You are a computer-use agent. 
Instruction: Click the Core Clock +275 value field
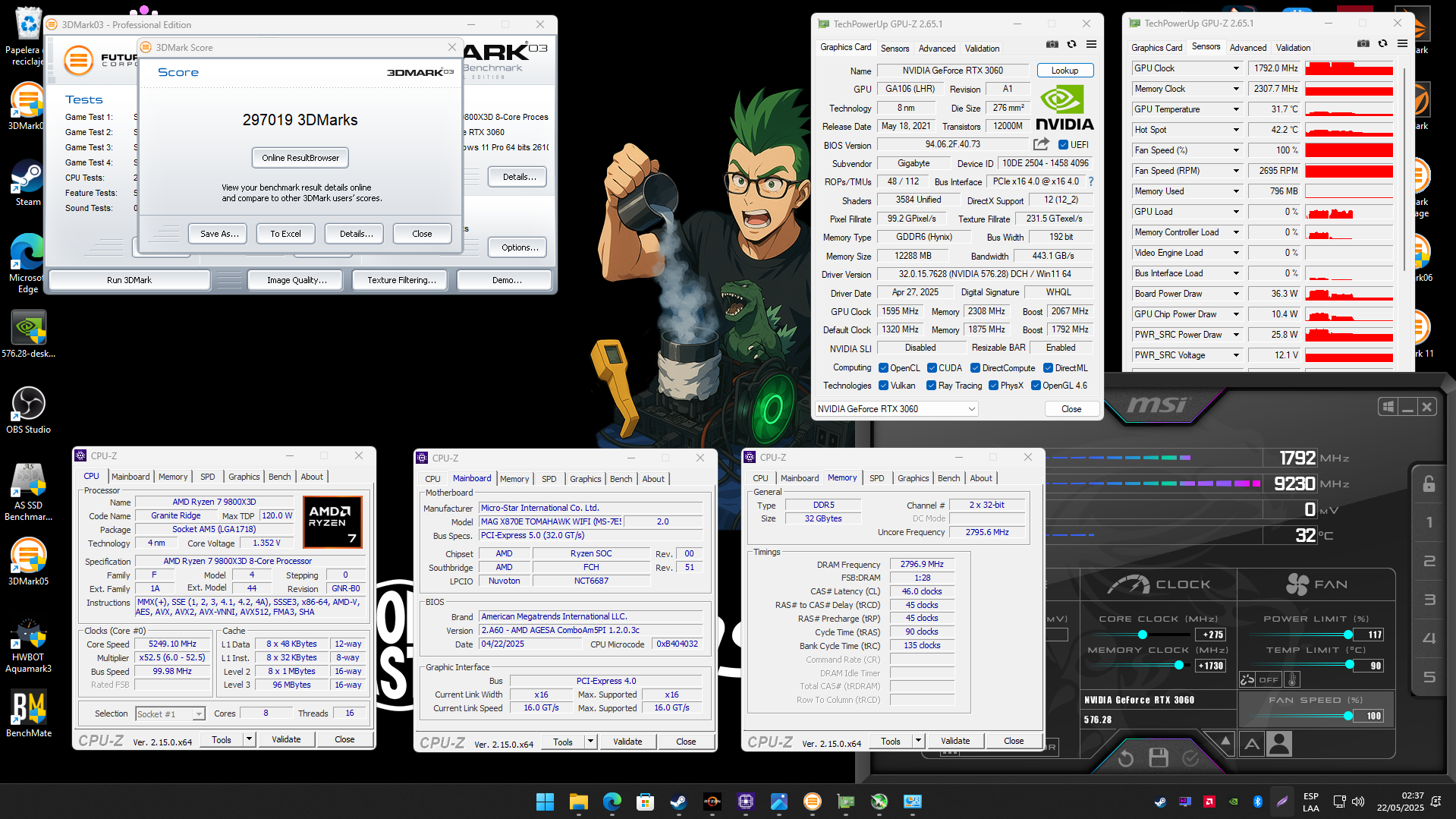click(1211, 635)
